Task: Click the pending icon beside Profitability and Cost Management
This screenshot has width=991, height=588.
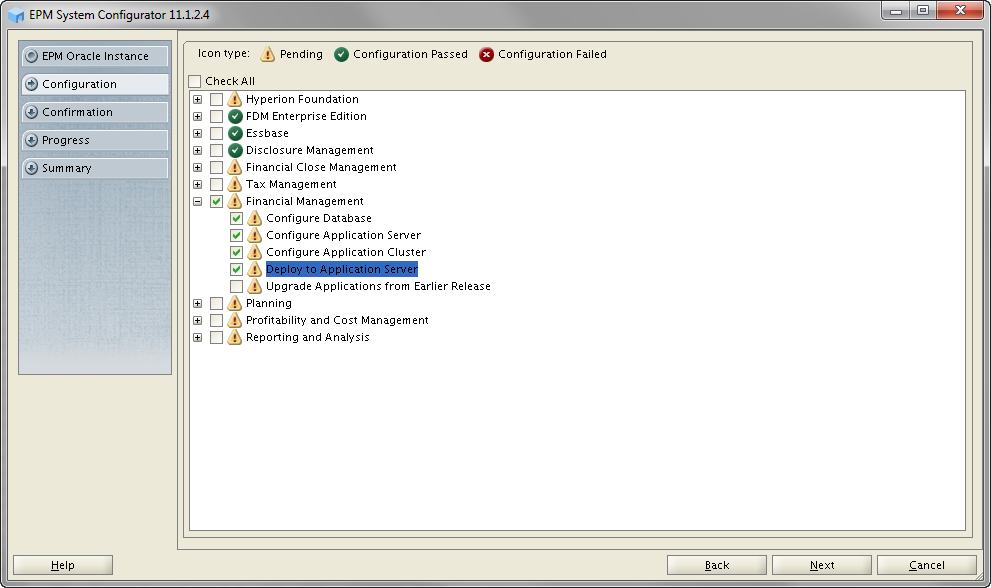Action: click(235, 321)
